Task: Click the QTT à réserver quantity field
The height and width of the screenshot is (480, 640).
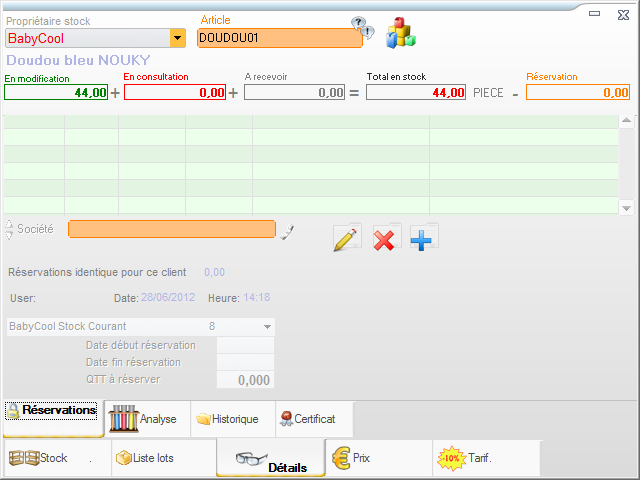Action: point(245,380)
